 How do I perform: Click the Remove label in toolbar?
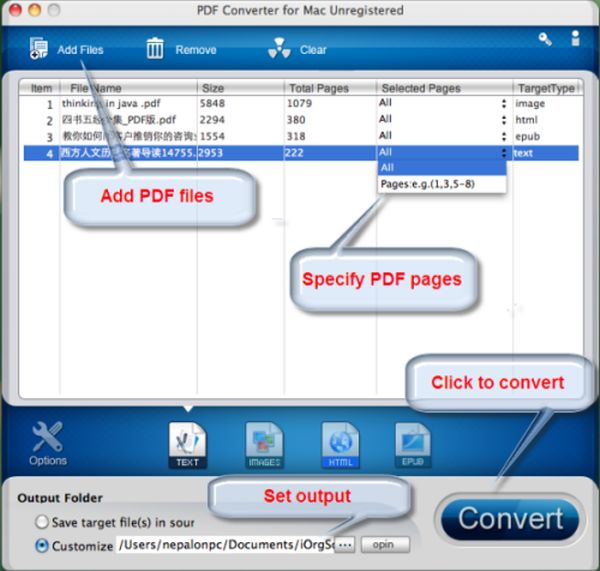pyautogui.click(x=196, y=50)
